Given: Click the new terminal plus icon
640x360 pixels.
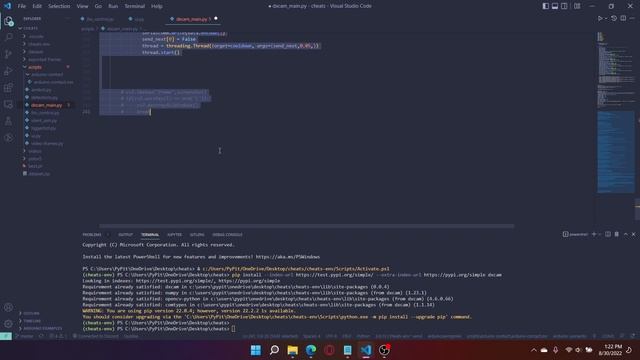Looking at the screenshot, I should point(594,234).
